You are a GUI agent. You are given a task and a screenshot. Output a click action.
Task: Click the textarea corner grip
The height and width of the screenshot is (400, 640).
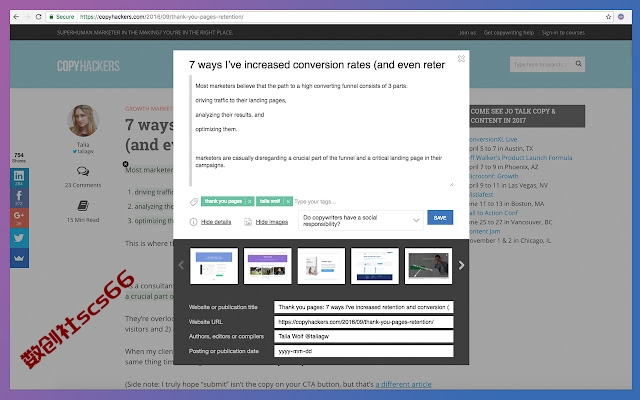pos(451,184)
